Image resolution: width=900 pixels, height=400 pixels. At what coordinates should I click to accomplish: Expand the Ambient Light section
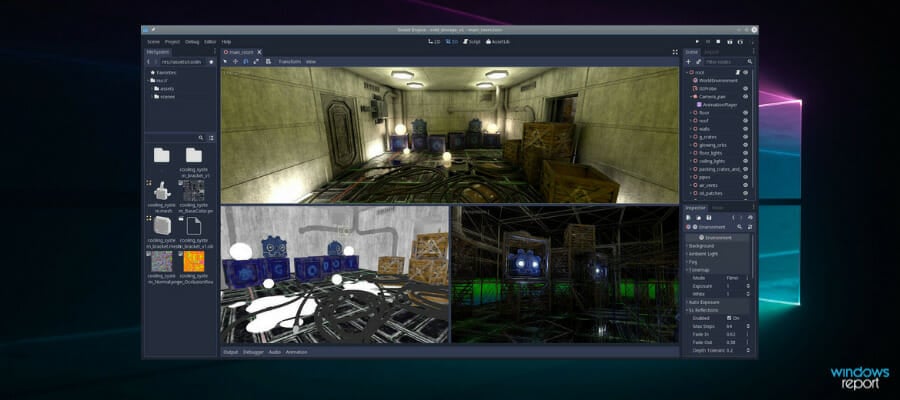click(717, 254)
